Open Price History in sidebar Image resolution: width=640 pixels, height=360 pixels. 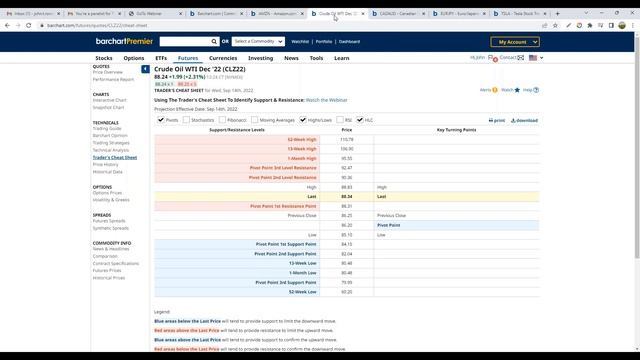105,164
